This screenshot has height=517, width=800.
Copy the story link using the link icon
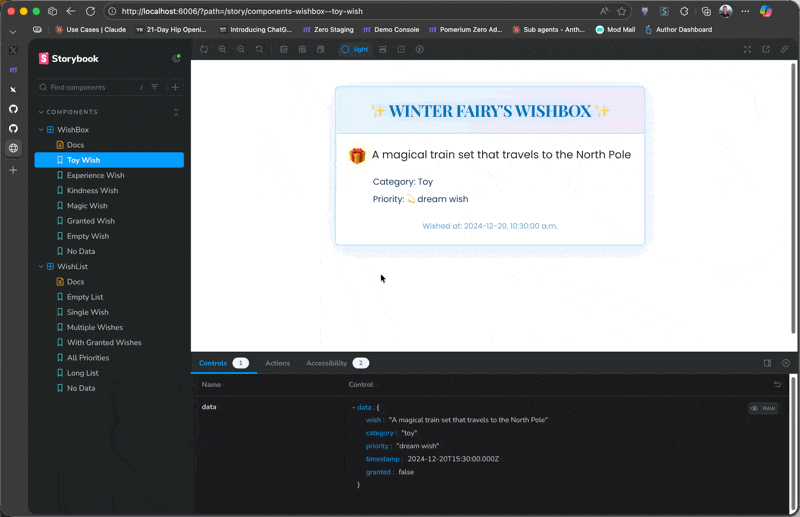point(784,49)
